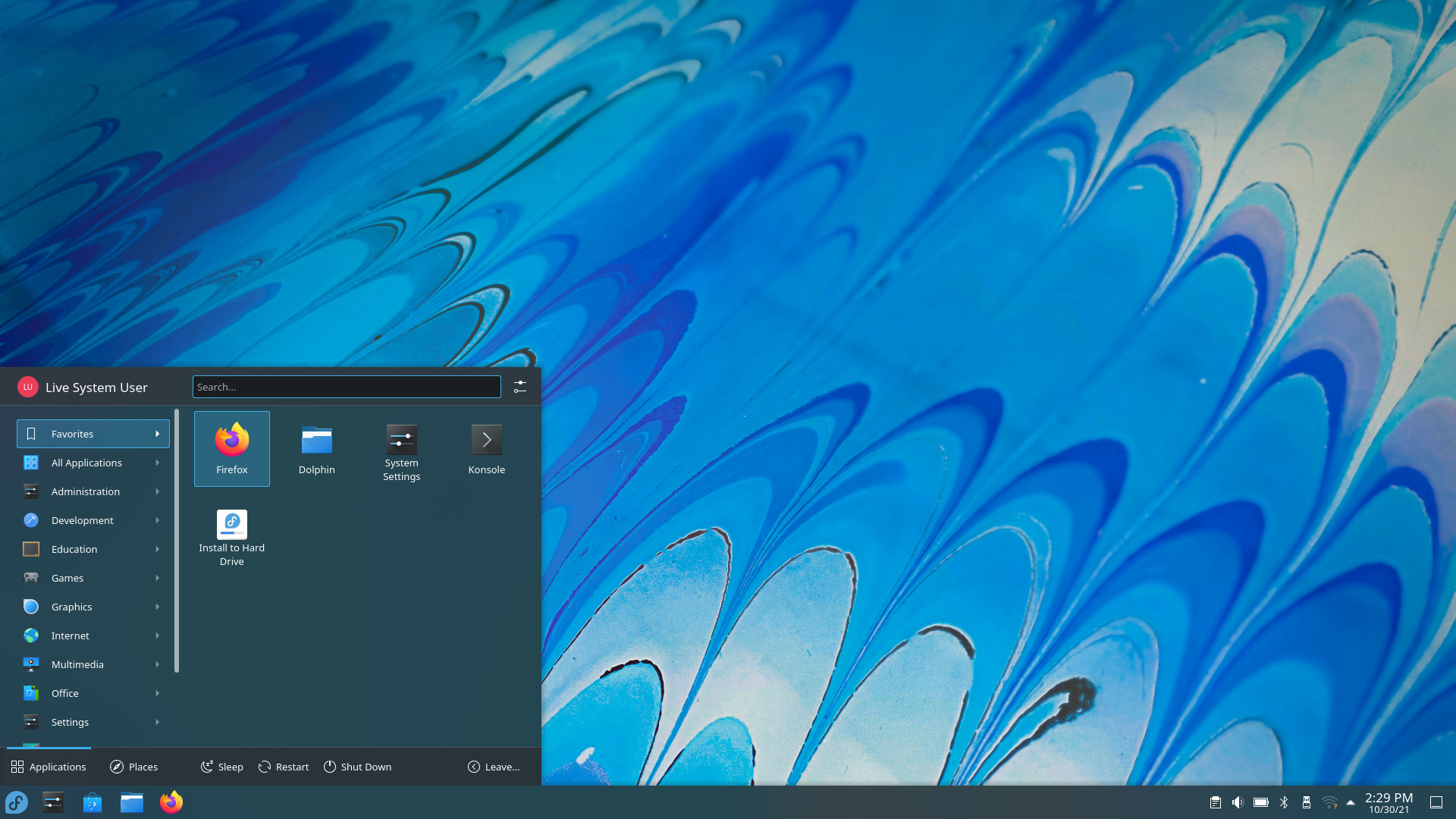Open Bluetooth settings from the system tray
Screen dimensions: 1456x819
1283,802
